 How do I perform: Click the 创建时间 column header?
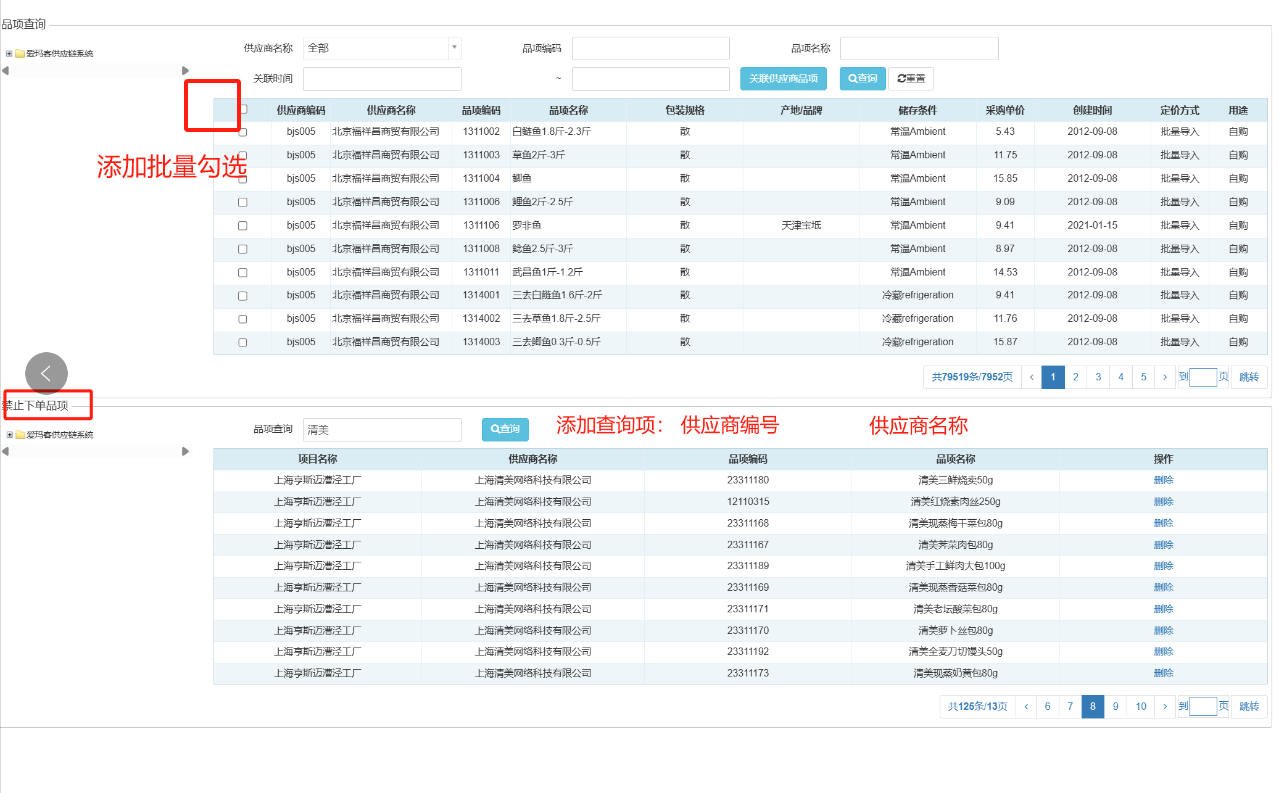tap(1092, 110)
